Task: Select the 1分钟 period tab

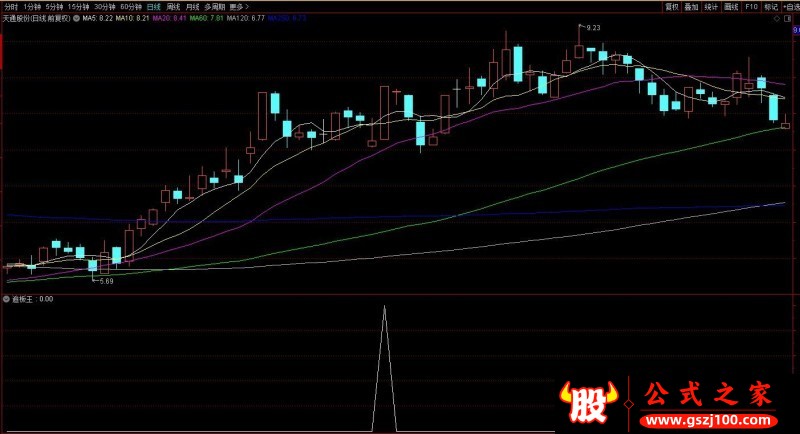Action: [32, 7]
